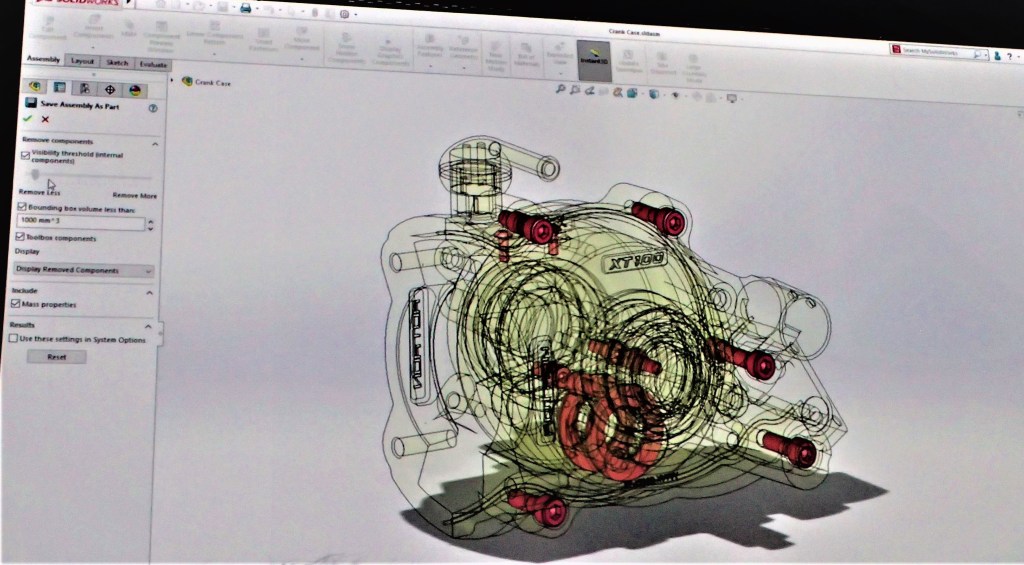Enable Use these settings in System Options
Image resolution: width=1024 pixels, height=565 pixels.
pos(13,339)
